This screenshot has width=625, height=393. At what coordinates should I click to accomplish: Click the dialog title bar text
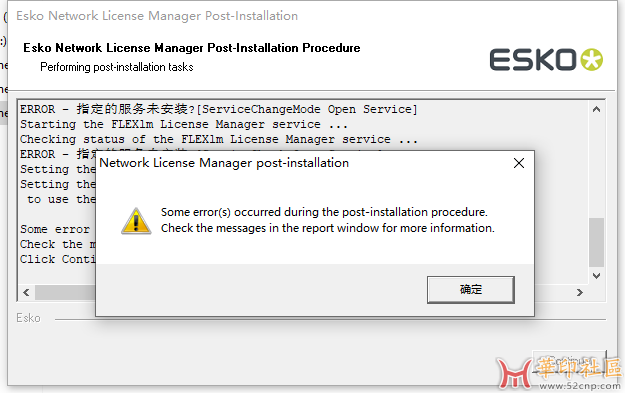point(224,163)
